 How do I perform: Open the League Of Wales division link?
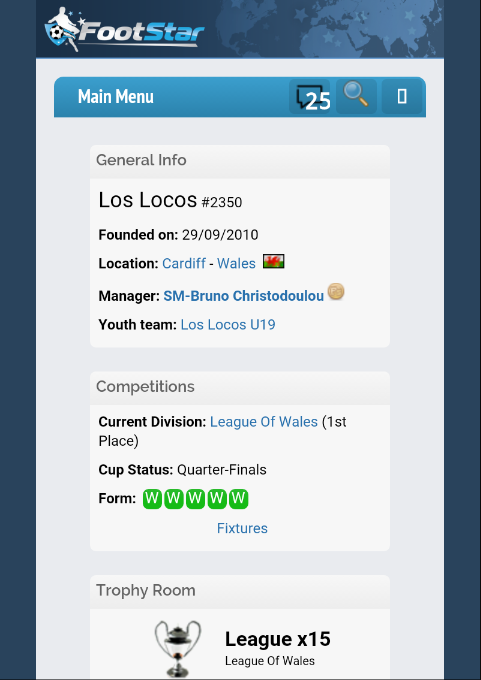coord(264,422)
